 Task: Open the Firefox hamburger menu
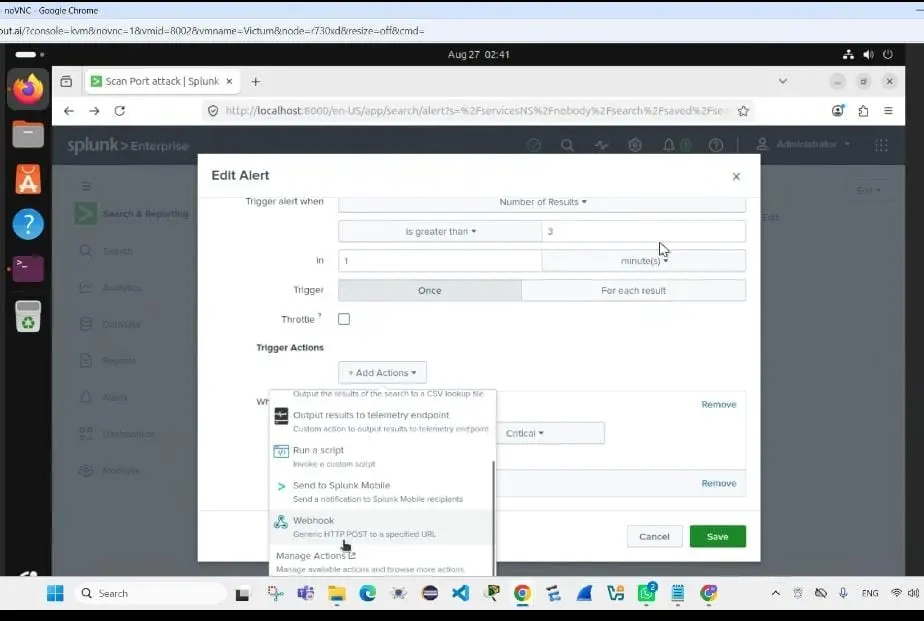(888, 111)
